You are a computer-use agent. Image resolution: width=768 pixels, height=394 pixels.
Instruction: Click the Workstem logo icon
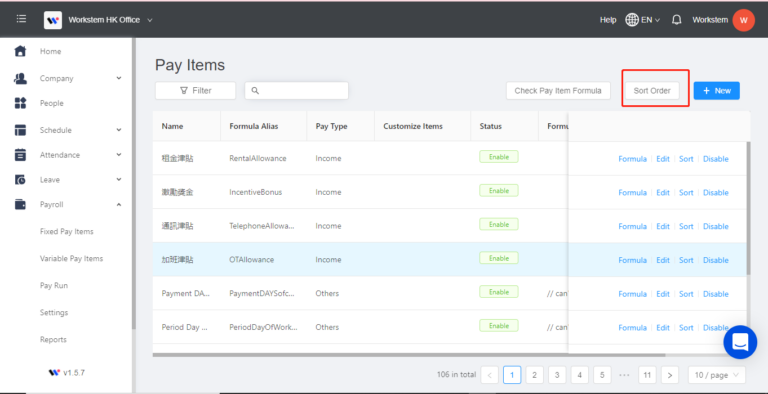coord(52,20)
